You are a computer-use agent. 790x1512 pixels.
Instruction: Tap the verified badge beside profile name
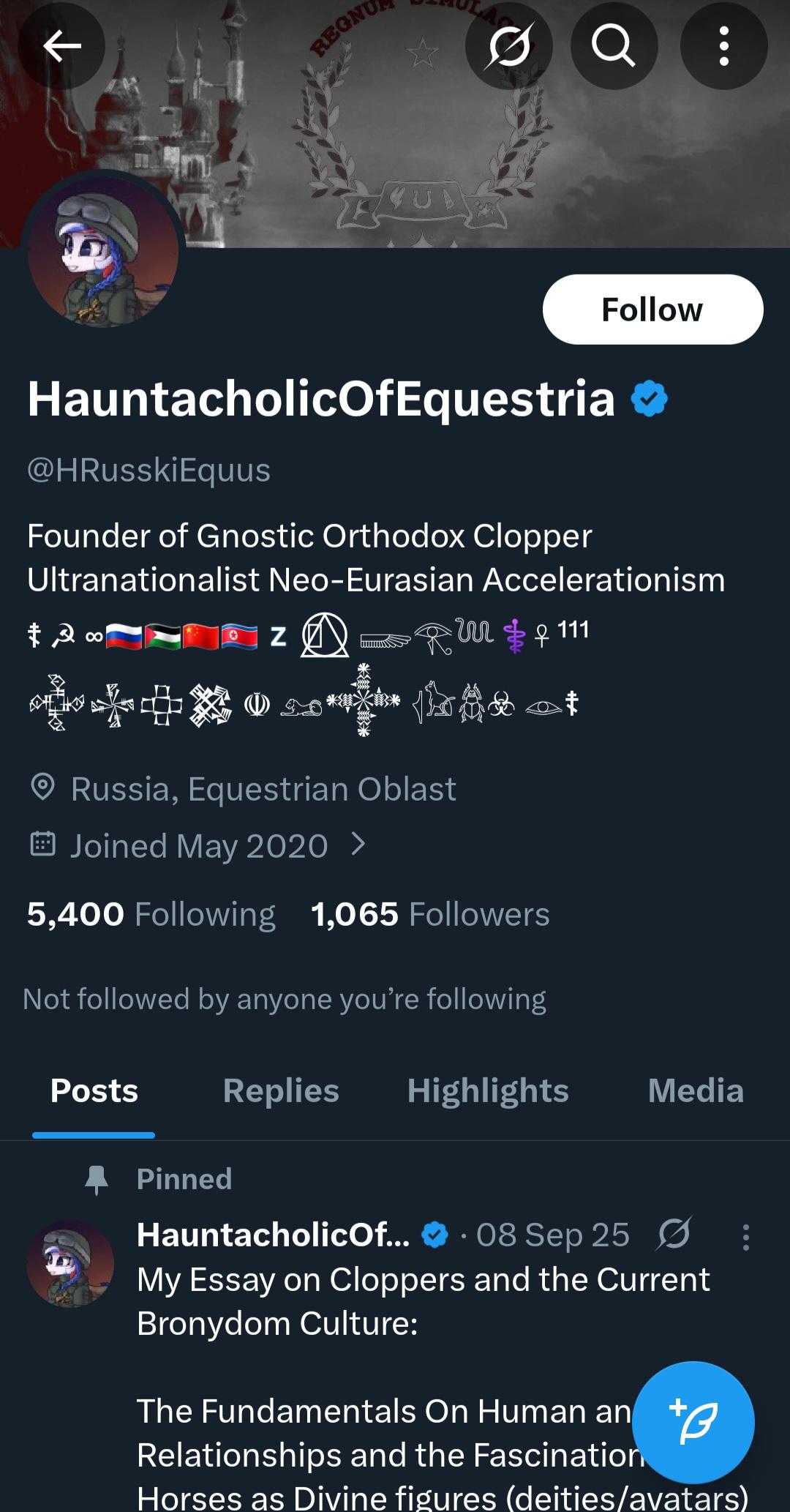pyautogui.click(x=650, y=399)
